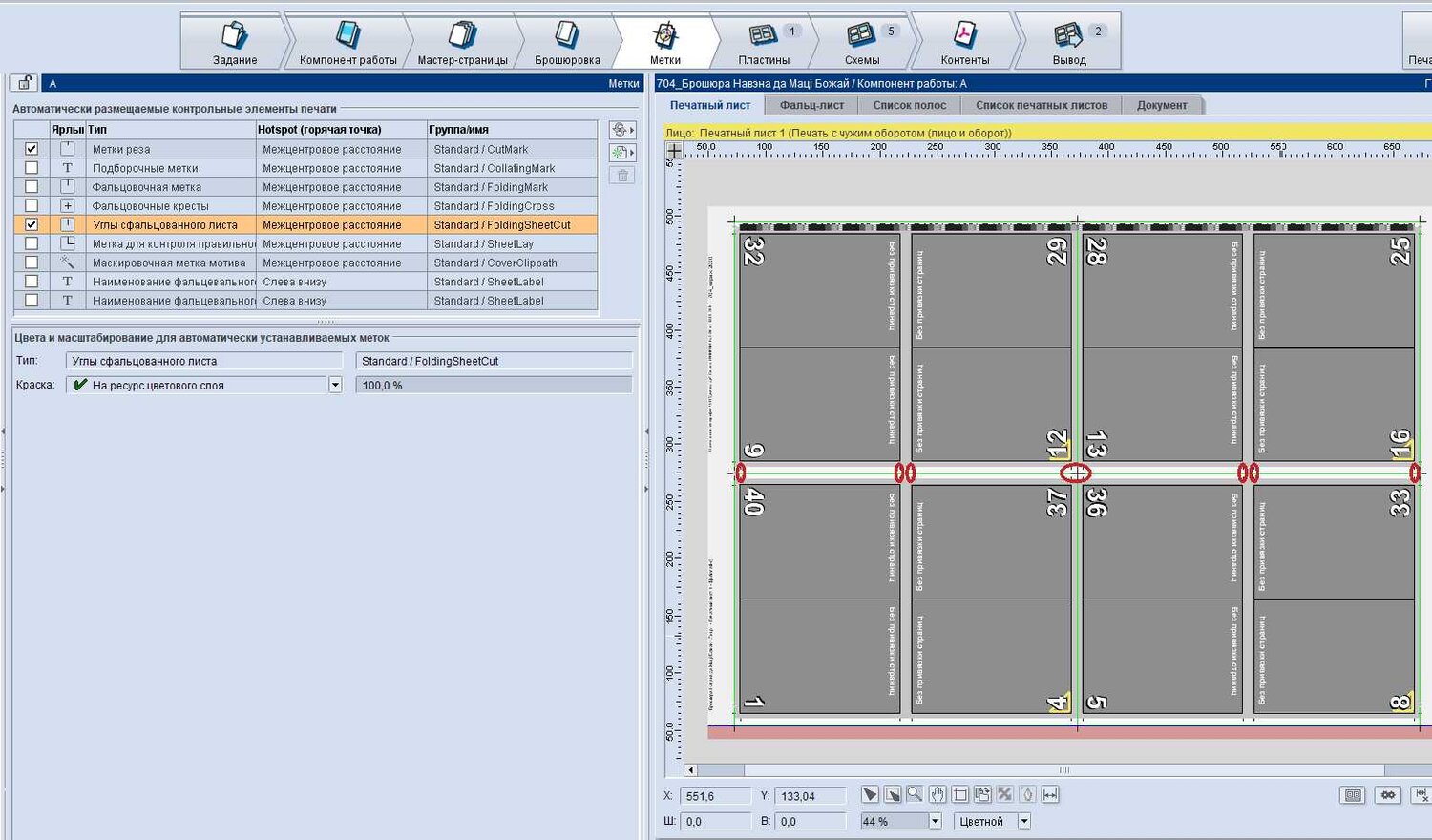This screenshot has width=1432, height=840.
Task: Click the Тип column header
Action: [x=171, y=130]
